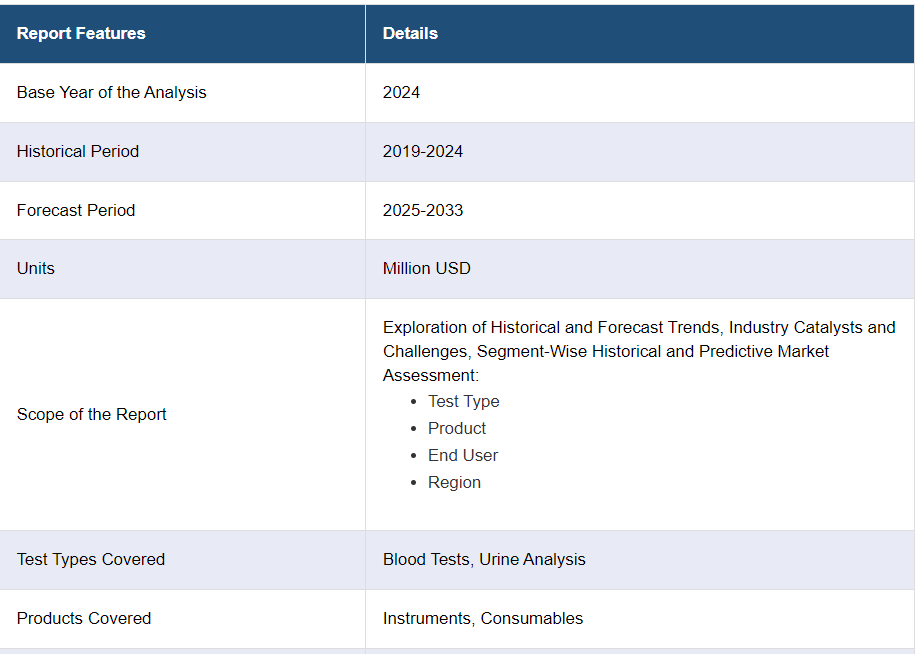Click the End User bullet item
917x654 pixels.
pyautogui.click(x=463, y=455)
